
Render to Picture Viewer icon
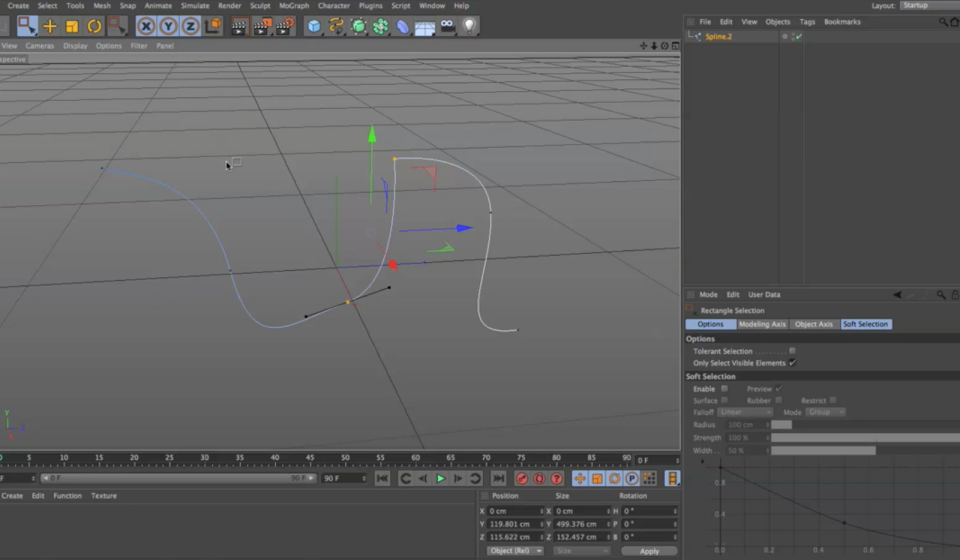(261, 26)
